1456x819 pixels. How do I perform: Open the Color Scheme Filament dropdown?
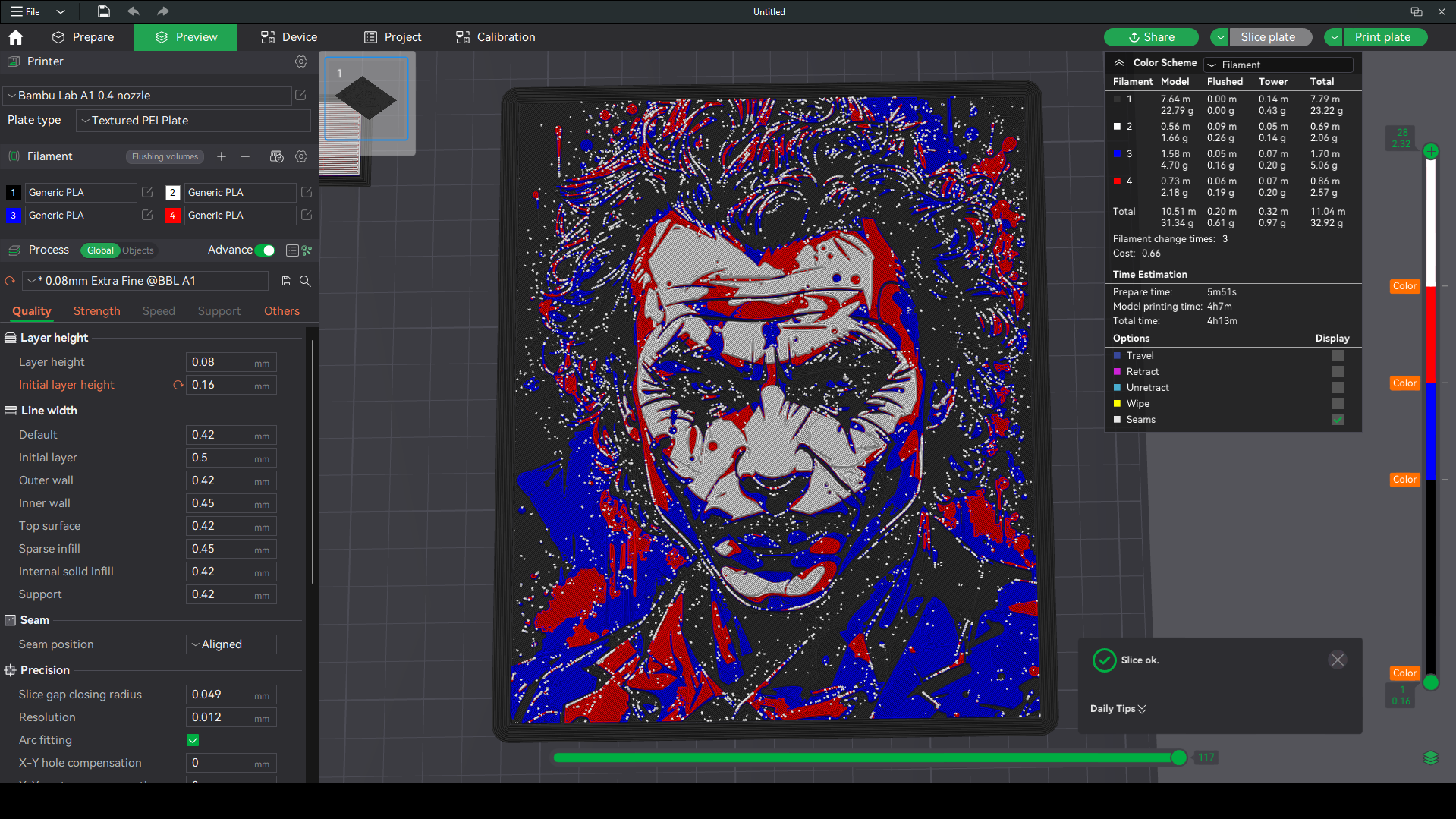pos(1278,65)
